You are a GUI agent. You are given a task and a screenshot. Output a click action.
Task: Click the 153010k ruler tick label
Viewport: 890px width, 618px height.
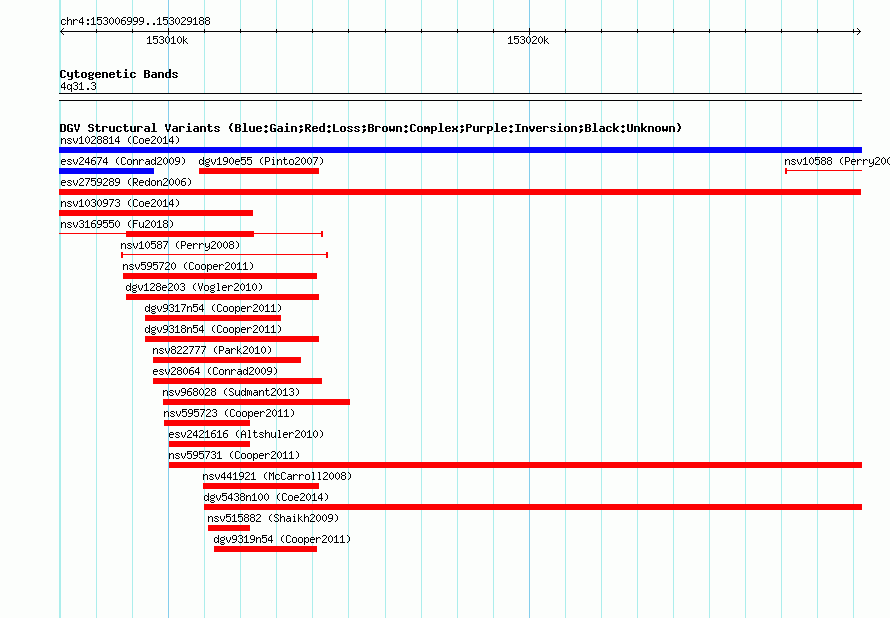pyautogui.click(x=167, y=40)
